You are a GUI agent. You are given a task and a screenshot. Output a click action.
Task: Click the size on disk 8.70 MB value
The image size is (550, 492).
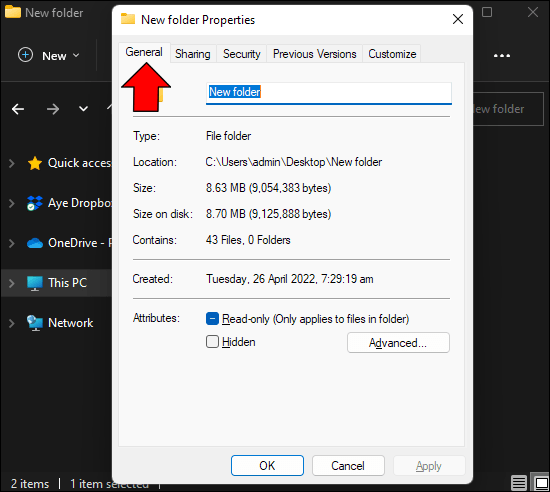(268, 214)
